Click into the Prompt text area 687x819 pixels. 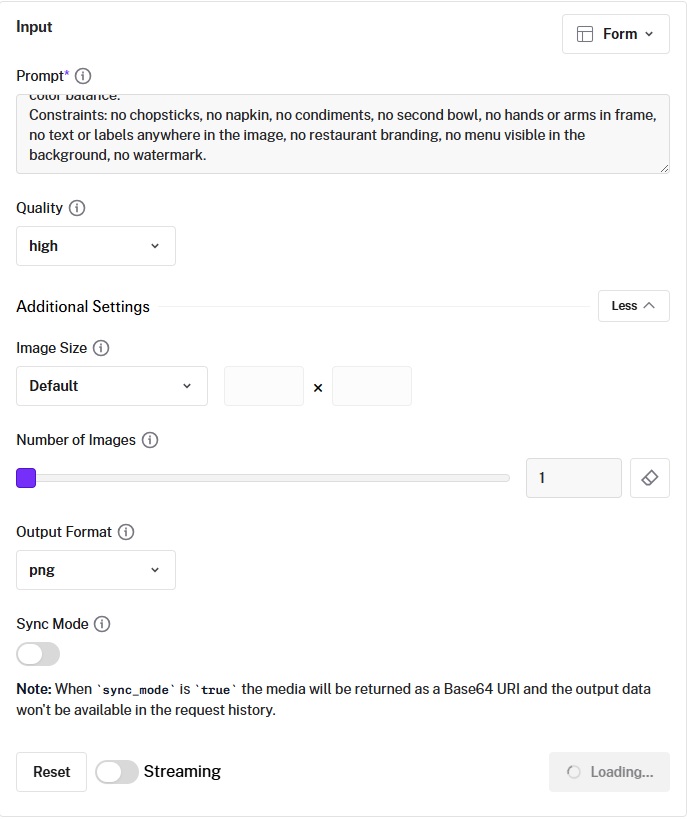(x=342, y=134)
